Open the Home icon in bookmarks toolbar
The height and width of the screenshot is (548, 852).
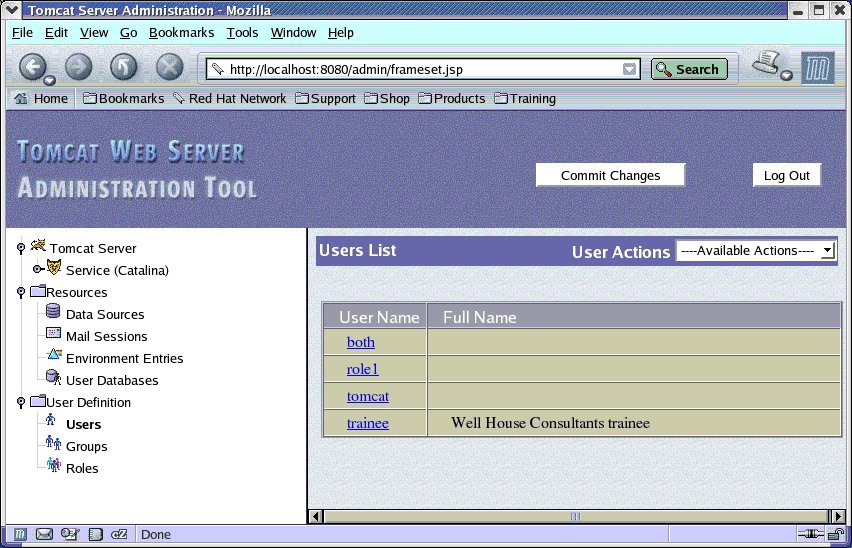(21, 98)
